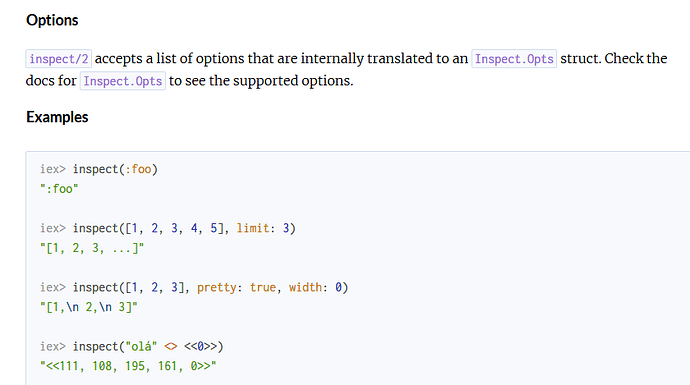Click the ":foo" output string
Screen dimensions: 690x385
pos(59,189)
